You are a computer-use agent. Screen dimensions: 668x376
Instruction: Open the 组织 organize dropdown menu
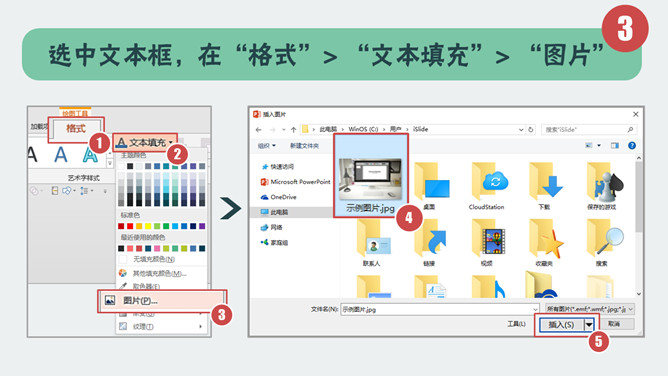(266, 146)
